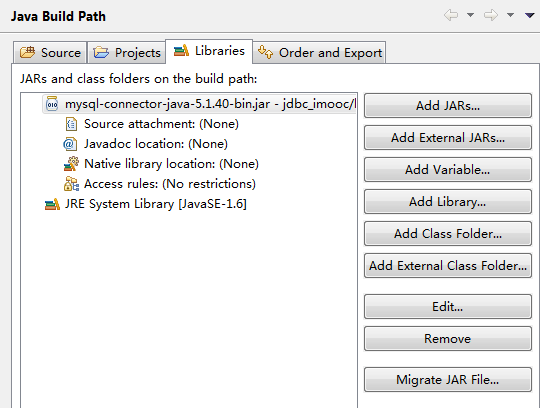Click the Javadoc location @ icon
Viewport: 540px width, 408px height.
[70, 144]
